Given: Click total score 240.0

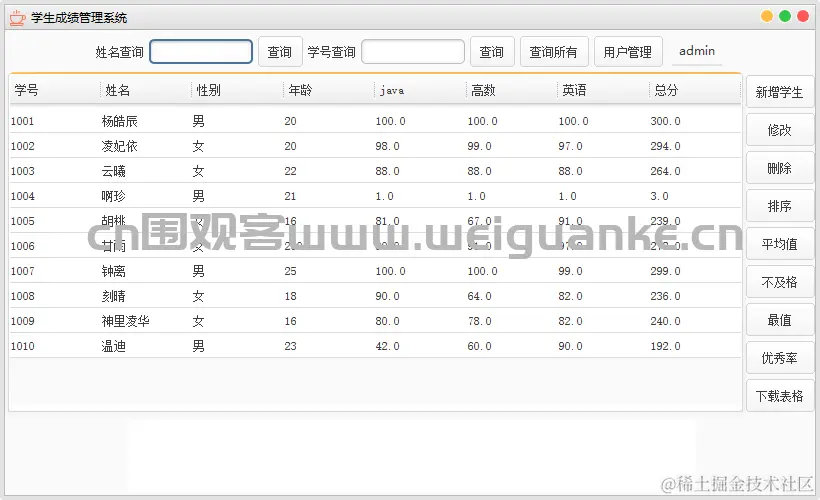Looking at the screenshot, I should [665, 321].
